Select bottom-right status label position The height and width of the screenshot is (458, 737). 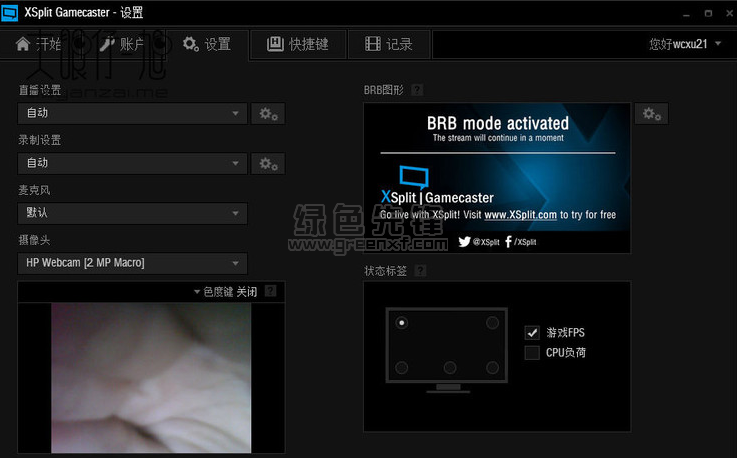492,367
